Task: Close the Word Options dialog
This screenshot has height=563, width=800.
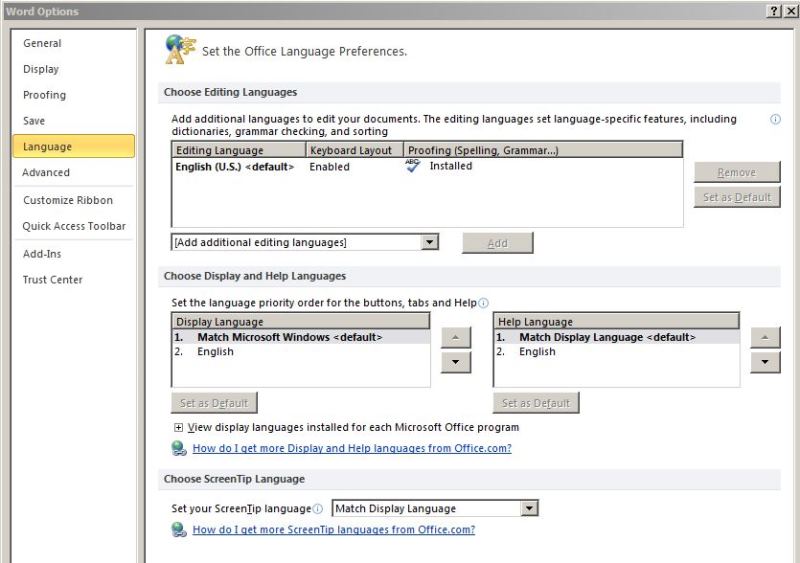Action: pos(791,11)
